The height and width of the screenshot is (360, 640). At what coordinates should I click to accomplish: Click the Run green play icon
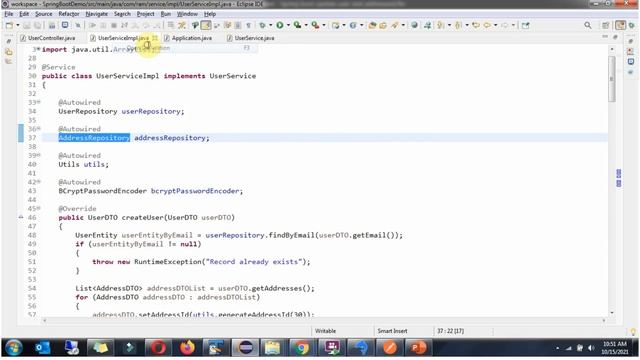pos(280,25)
